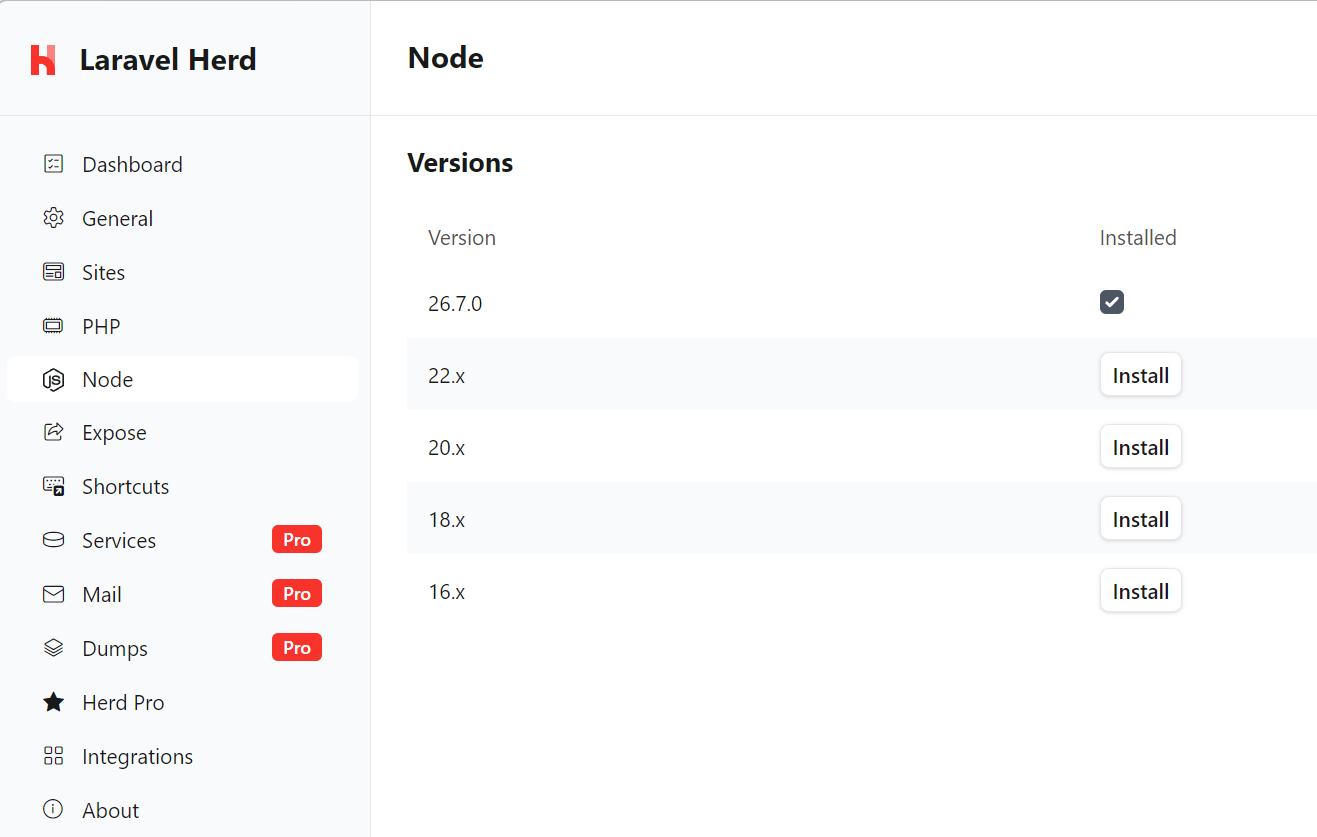Click the Version column header
This screenshot has height=837, width=1317.
[462, 238]
